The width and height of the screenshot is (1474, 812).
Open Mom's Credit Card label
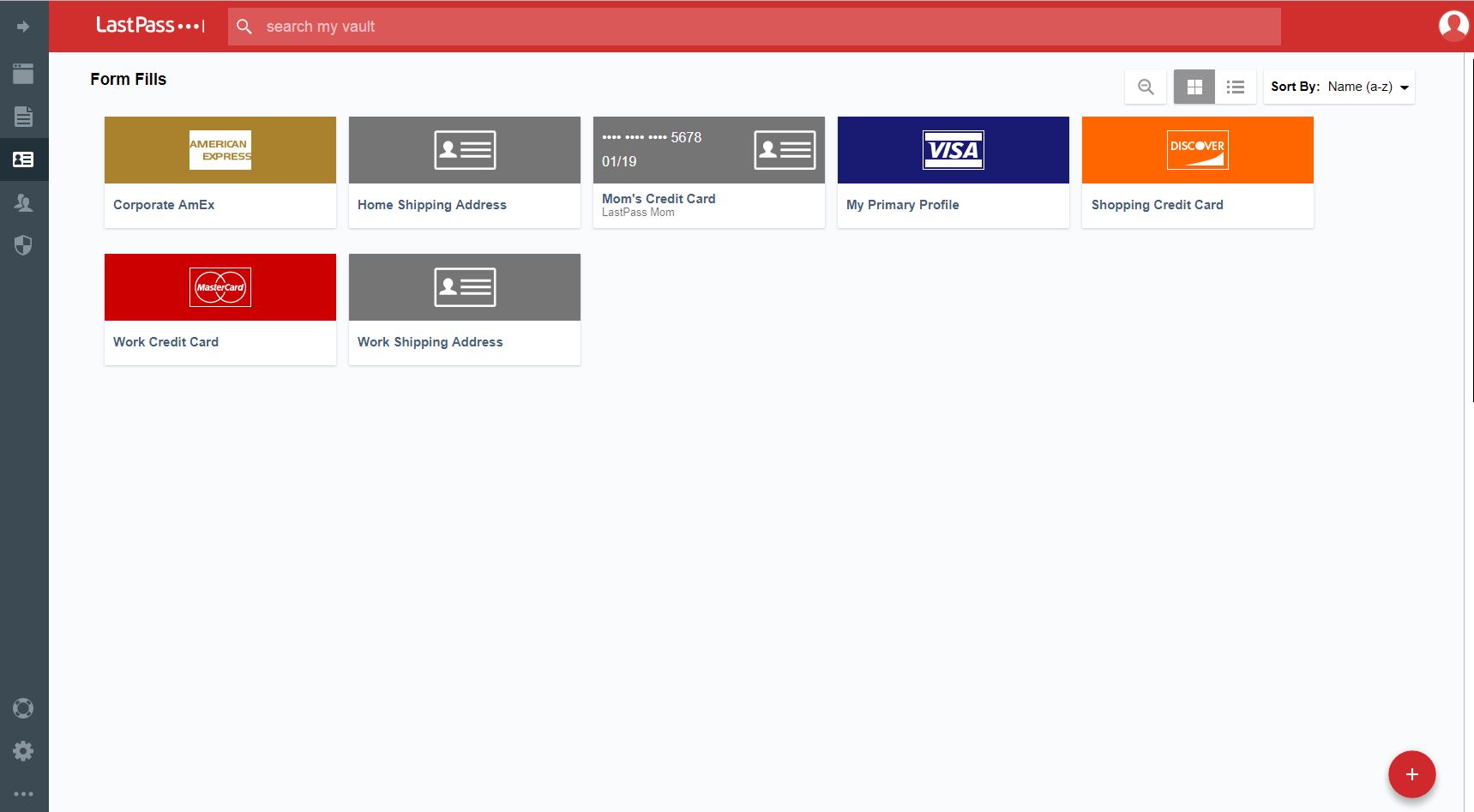pyautogui.click(x=659, y=199)
